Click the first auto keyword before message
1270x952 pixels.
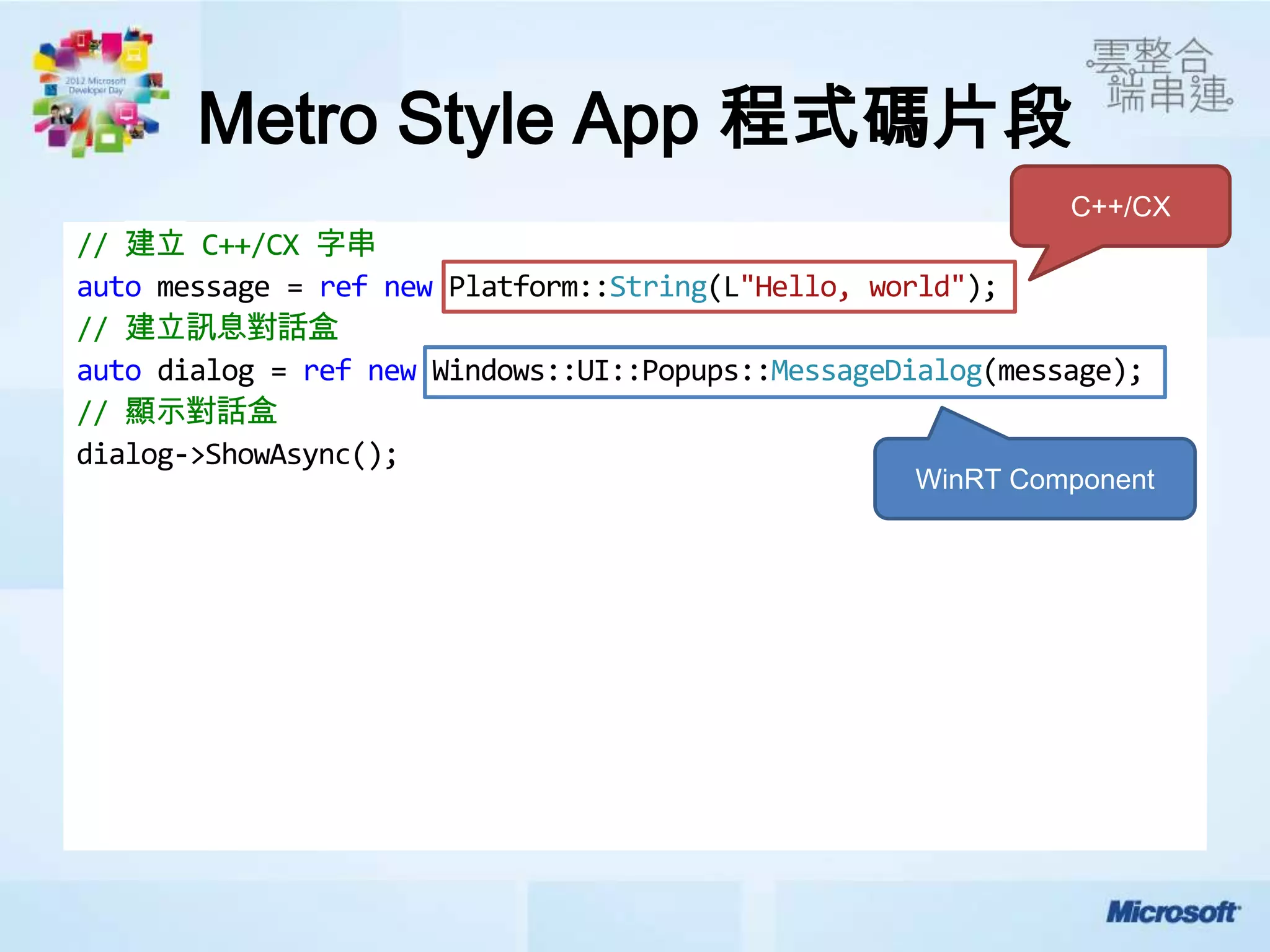(x=109, y=287)
